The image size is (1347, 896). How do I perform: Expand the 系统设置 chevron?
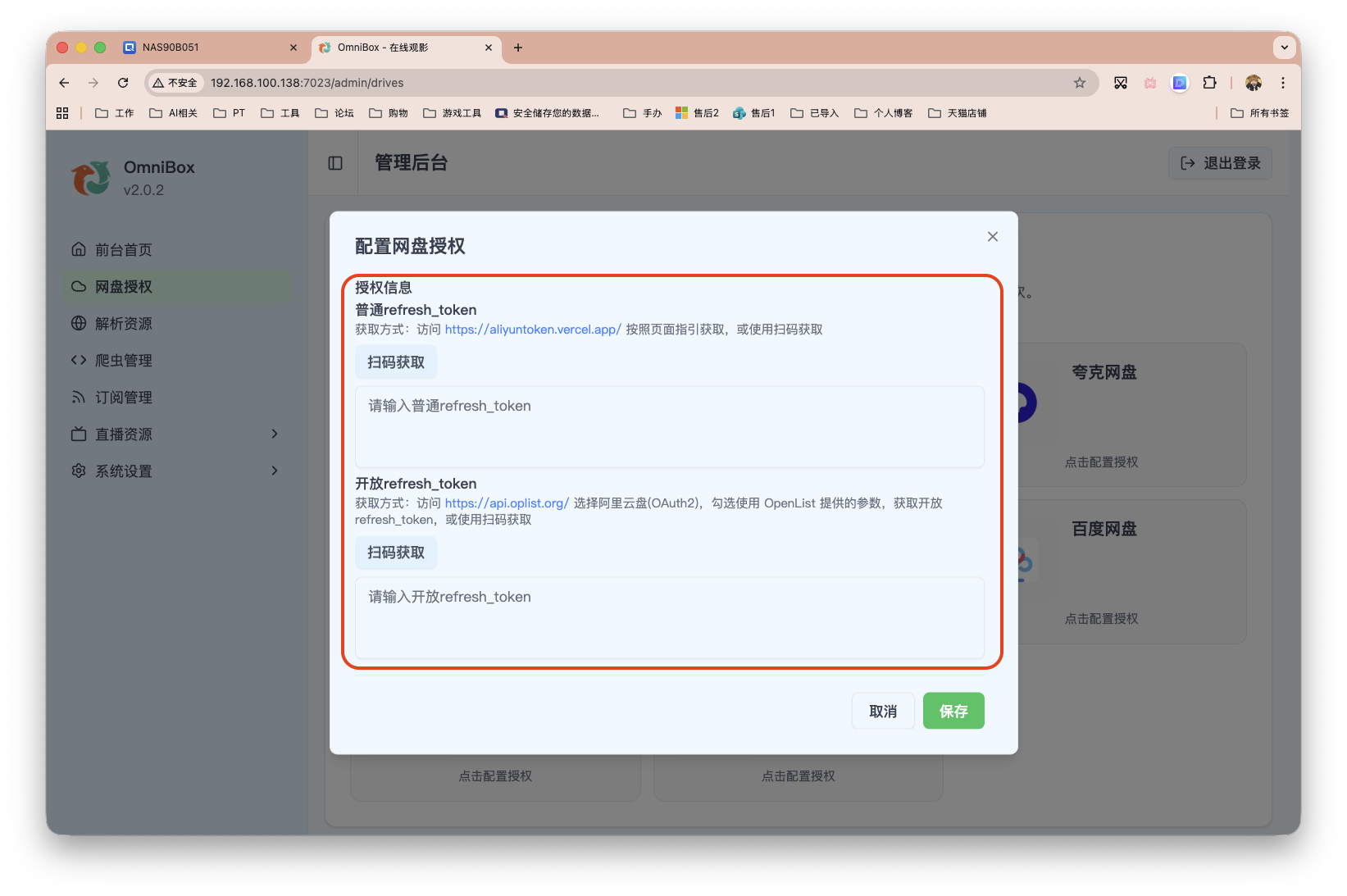275,471
